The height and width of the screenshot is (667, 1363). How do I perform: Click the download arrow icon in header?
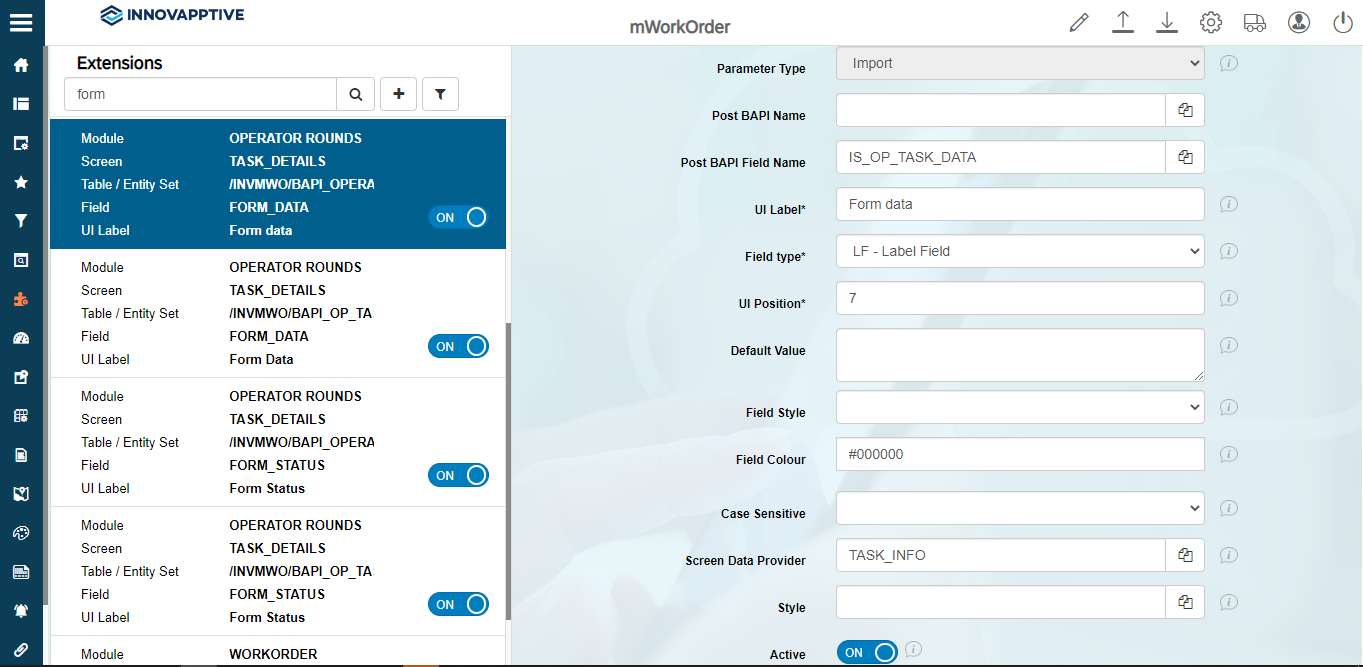[1167, 22]
